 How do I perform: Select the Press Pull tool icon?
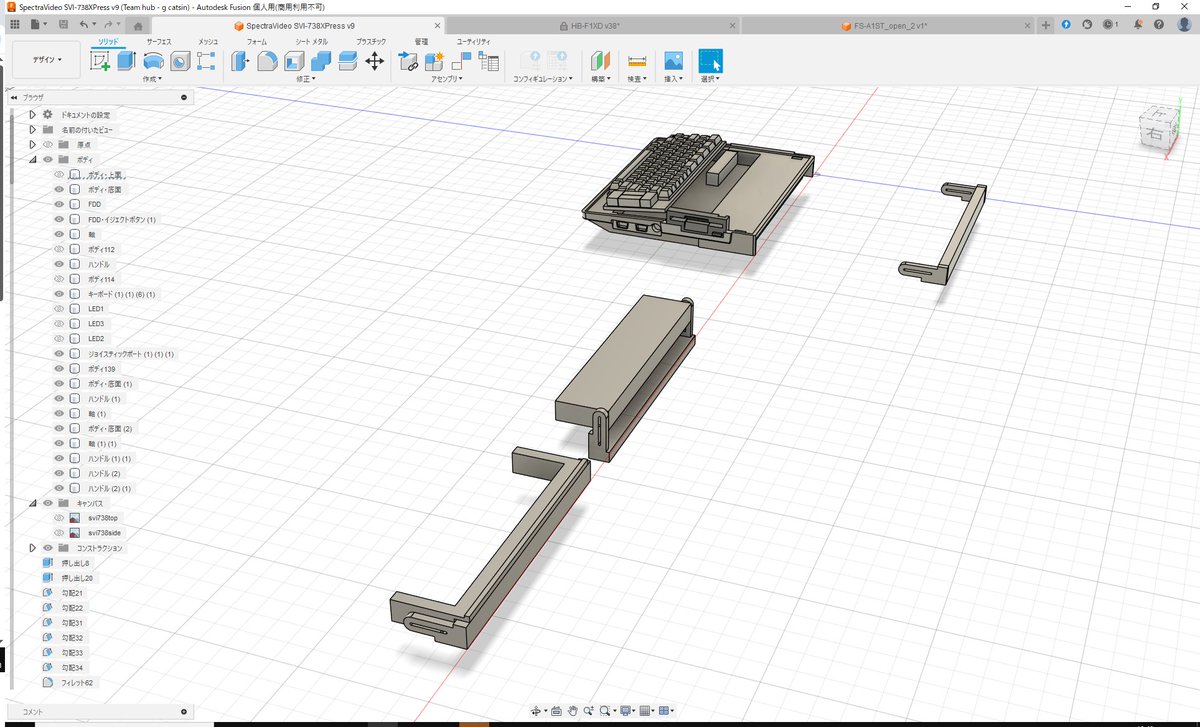coord(241,61)
